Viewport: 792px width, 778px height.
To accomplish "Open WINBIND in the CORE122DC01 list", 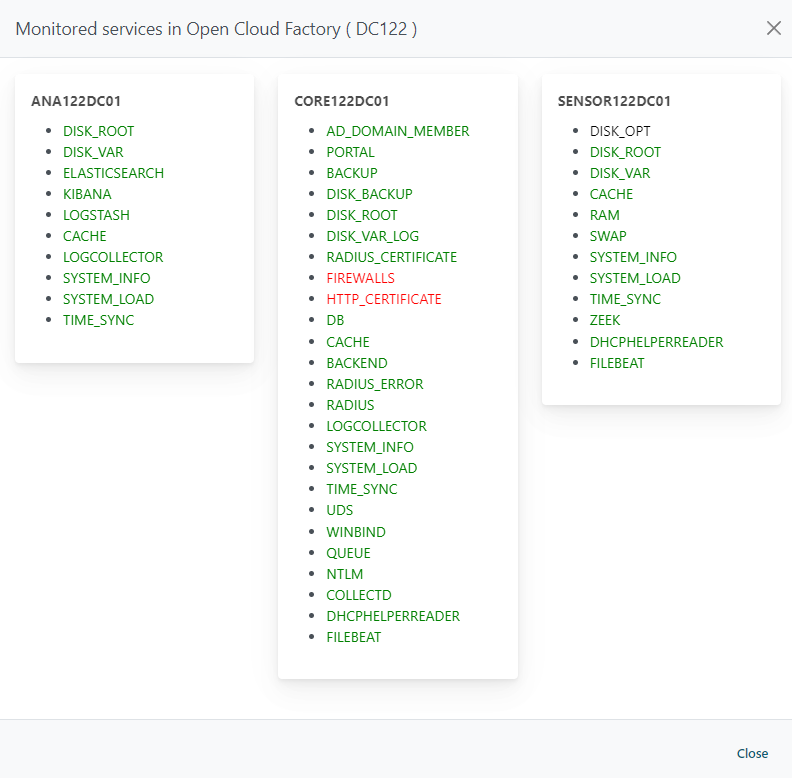I will pyautogui.click(x=355, y=532).
